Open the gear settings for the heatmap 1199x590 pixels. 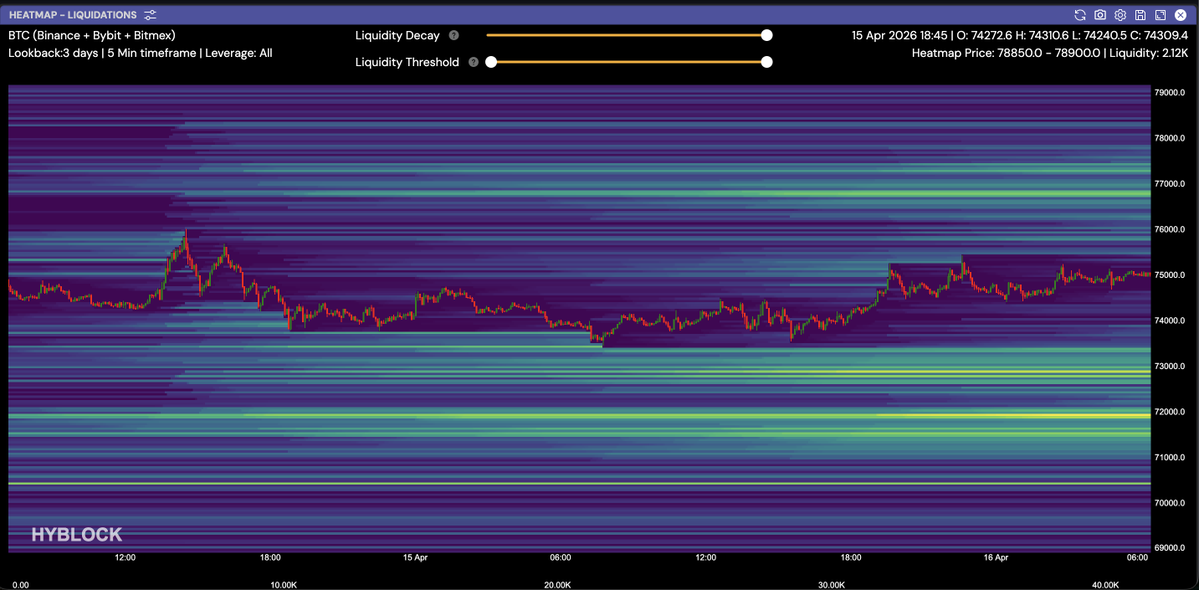coord(1120,15)
